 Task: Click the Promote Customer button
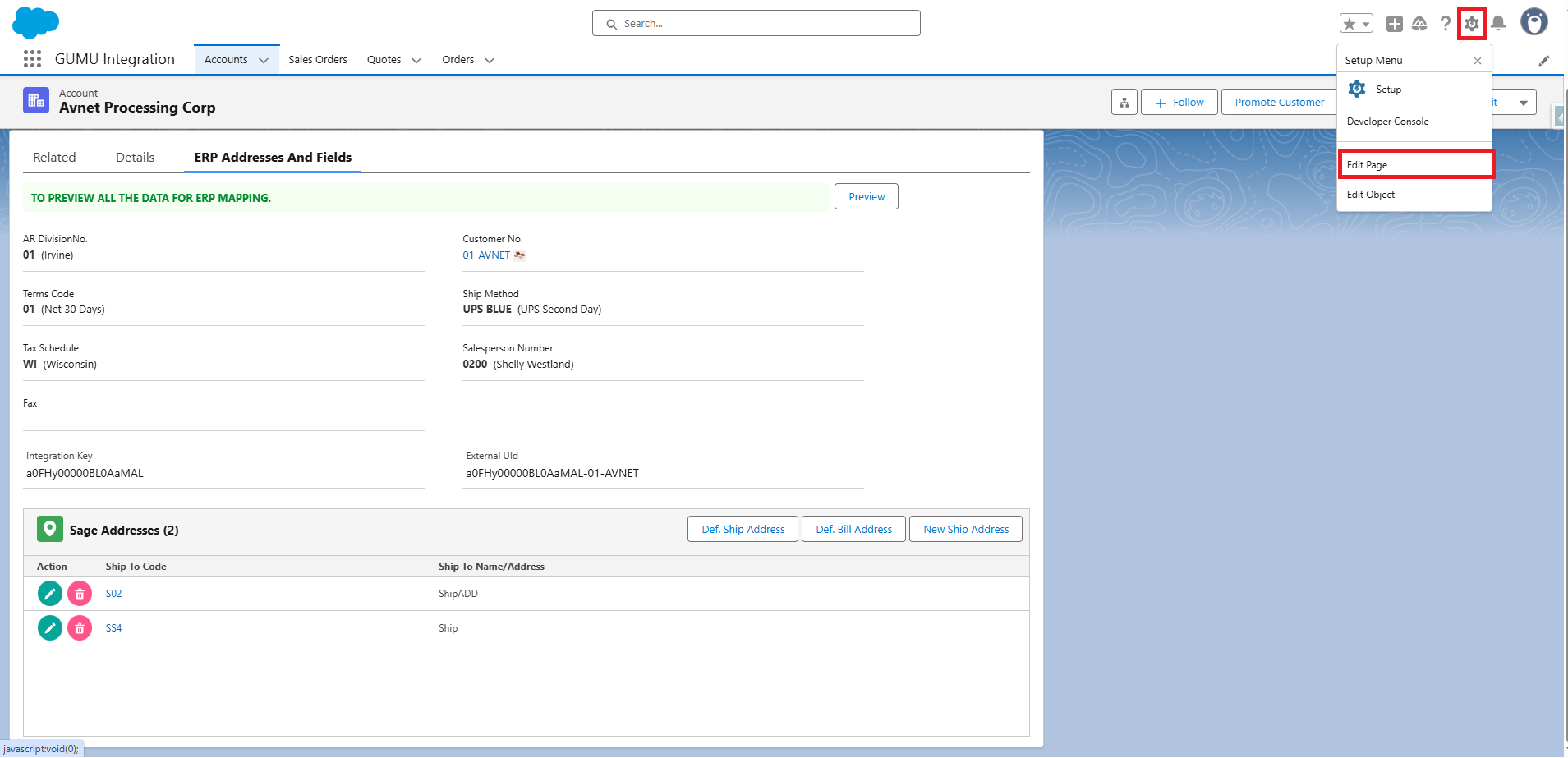pyautogui.click(x=1279, y=103)
